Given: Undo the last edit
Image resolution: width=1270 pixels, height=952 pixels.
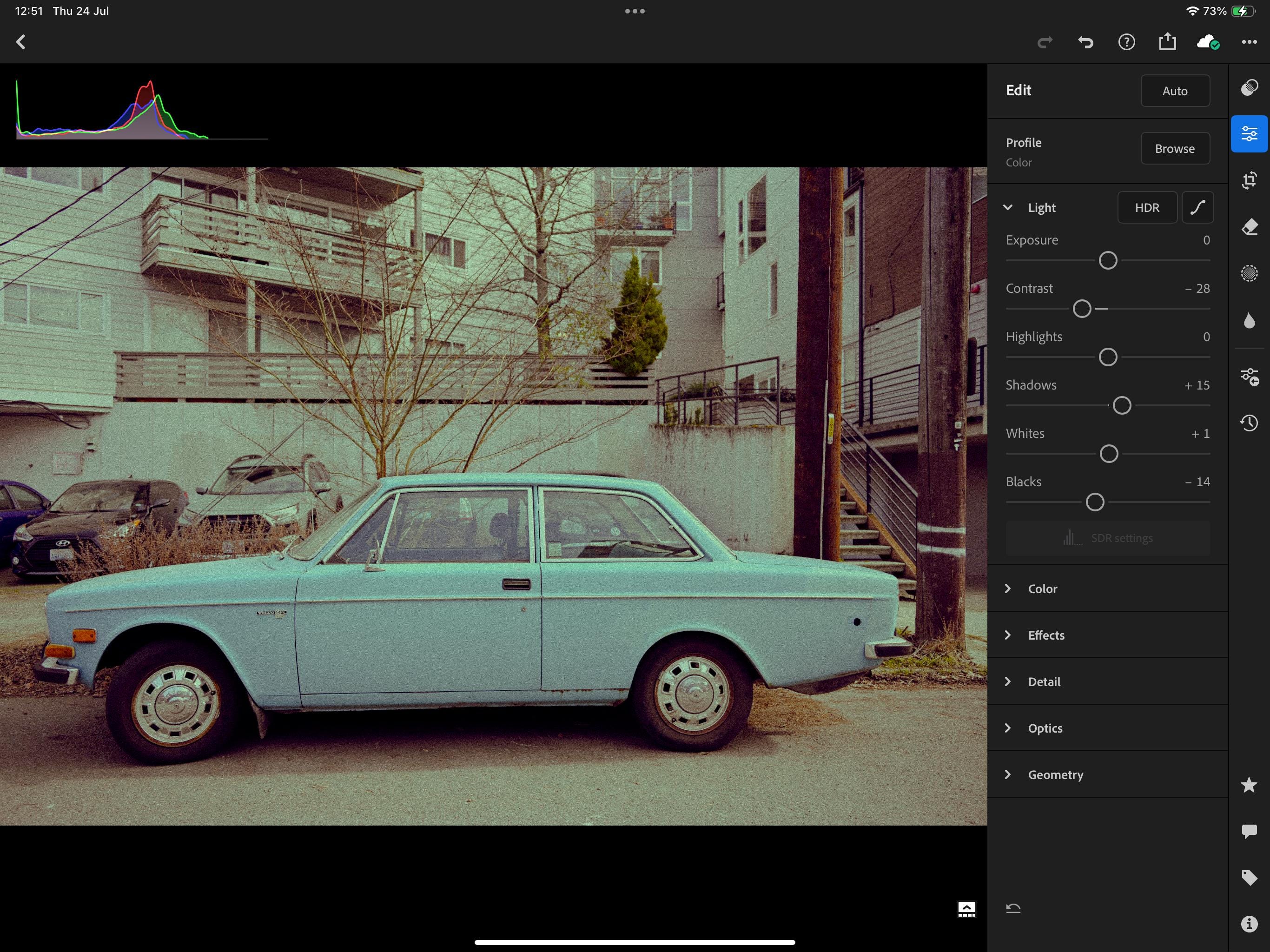Looking at the screenshot, I should (x=1085, y=42).
